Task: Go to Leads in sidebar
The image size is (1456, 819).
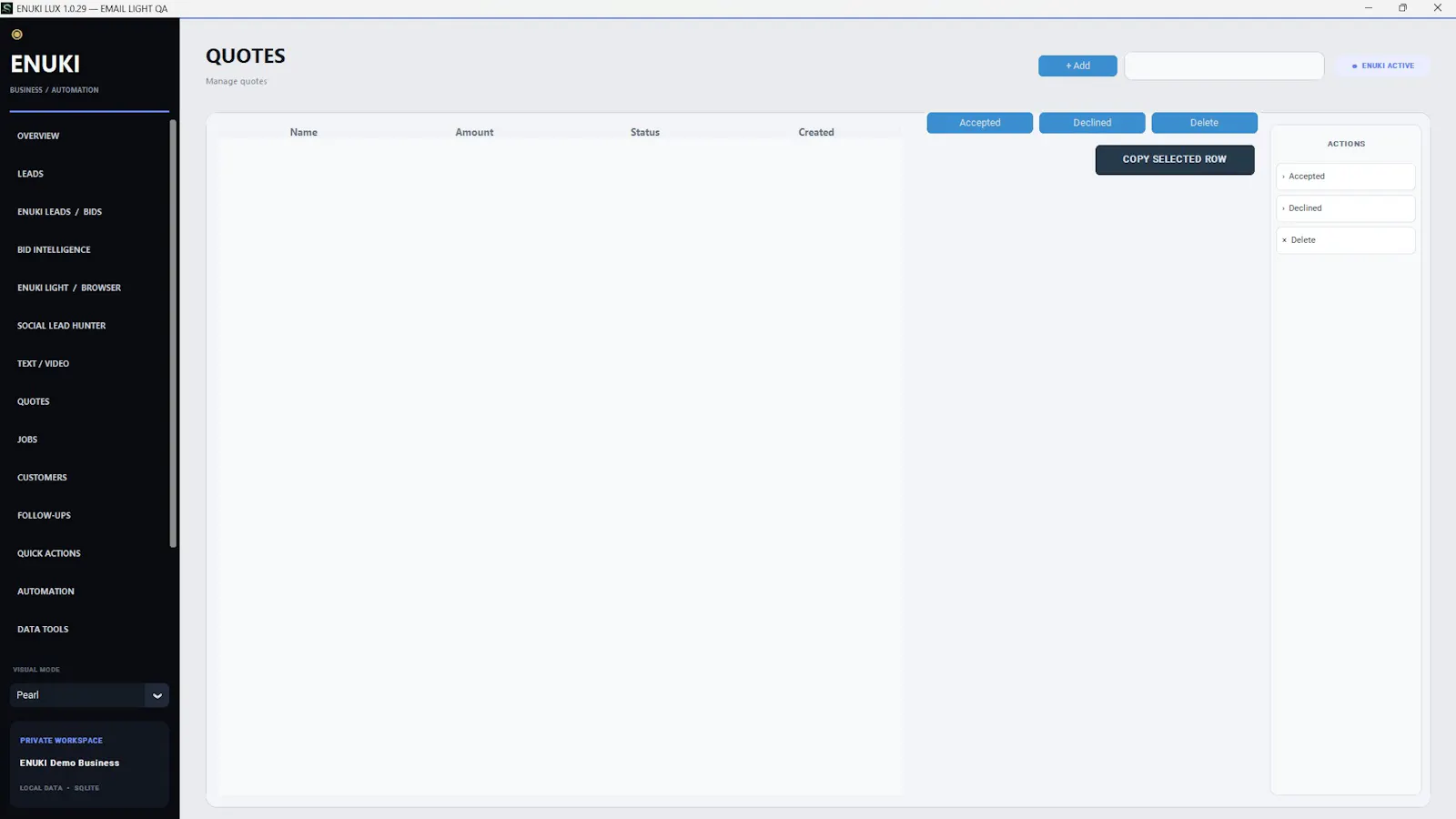Action: [x=30, y=174]
